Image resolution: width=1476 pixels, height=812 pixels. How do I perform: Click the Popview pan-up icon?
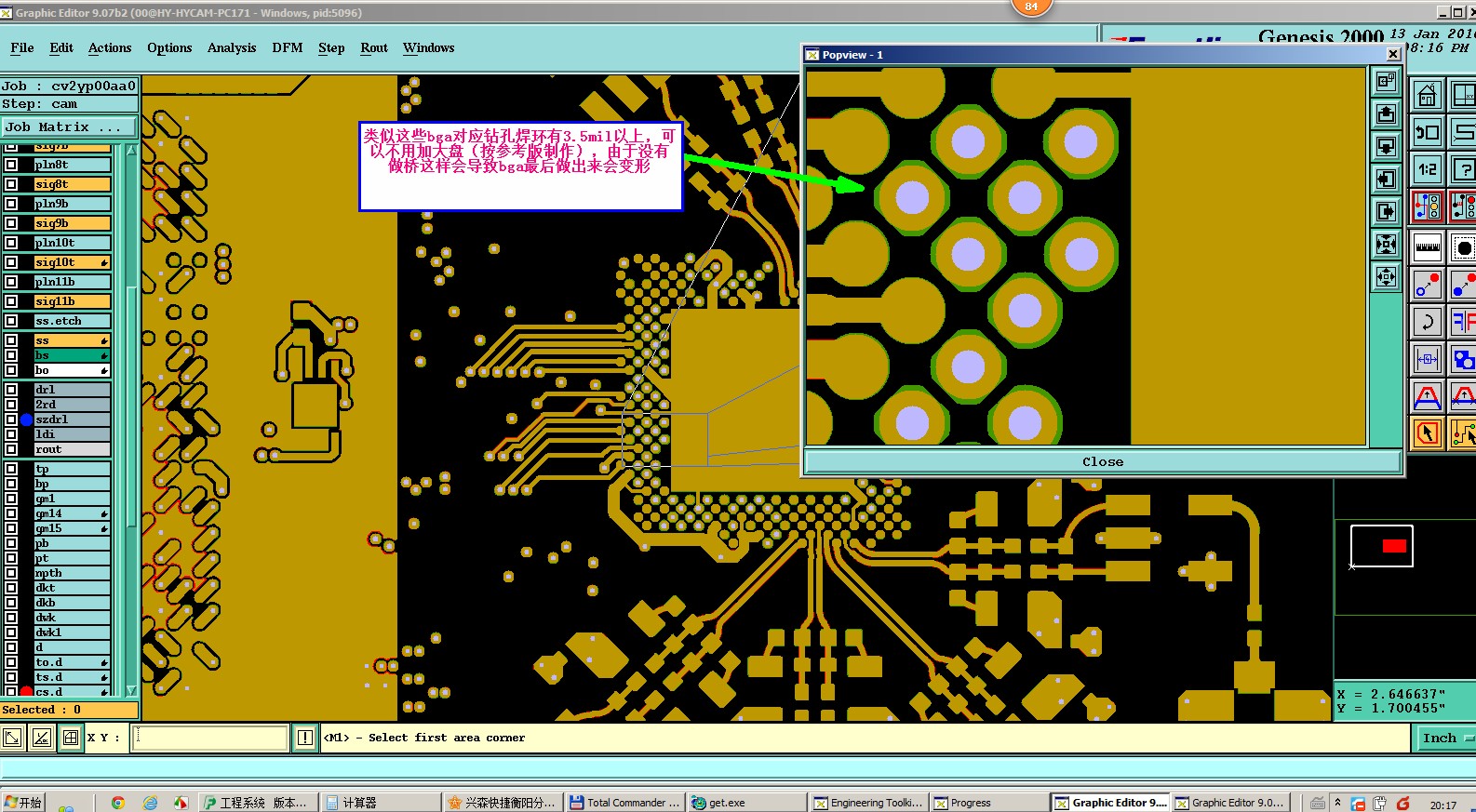[x=1386, y=113]
